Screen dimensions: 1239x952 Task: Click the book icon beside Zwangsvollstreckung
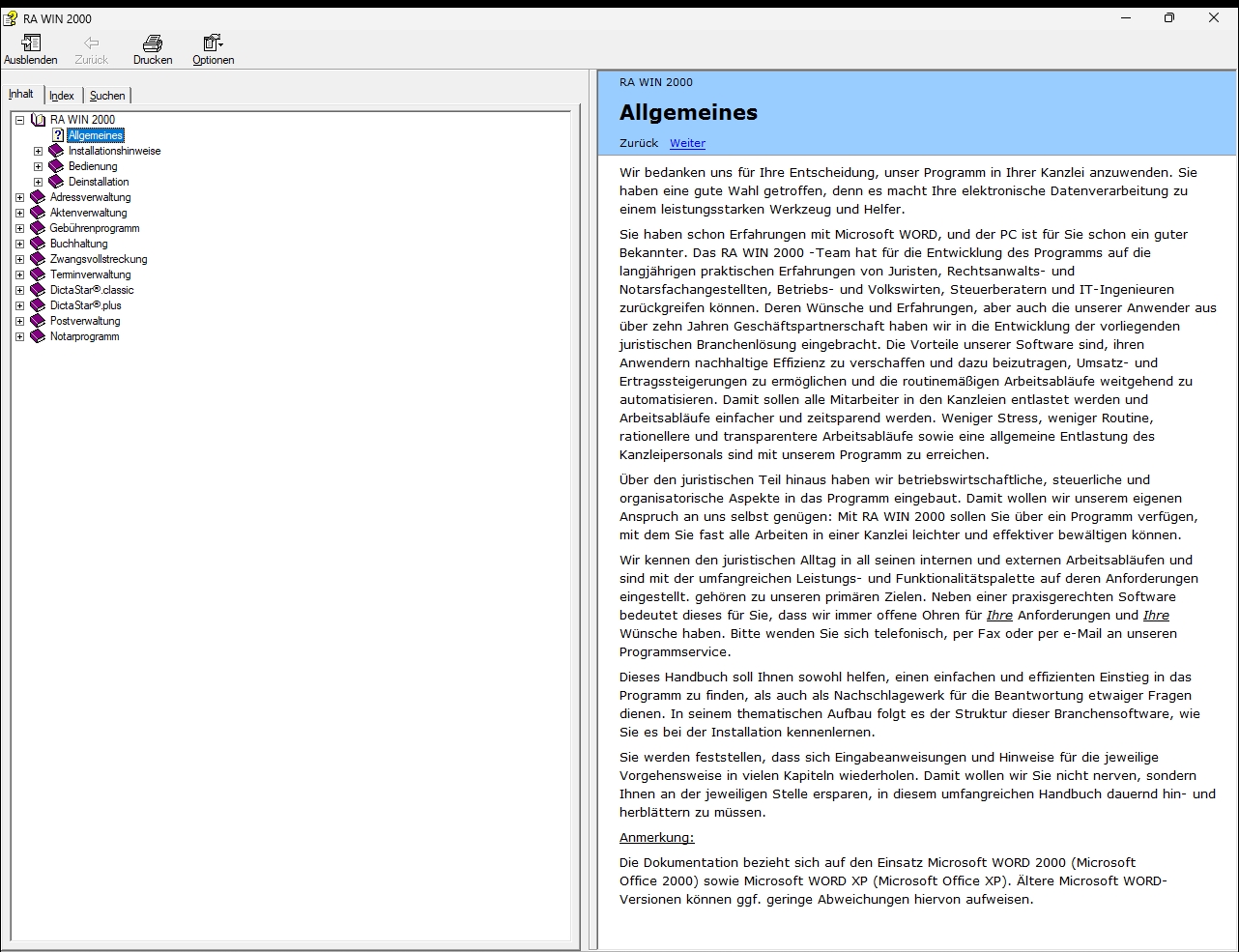38,259
